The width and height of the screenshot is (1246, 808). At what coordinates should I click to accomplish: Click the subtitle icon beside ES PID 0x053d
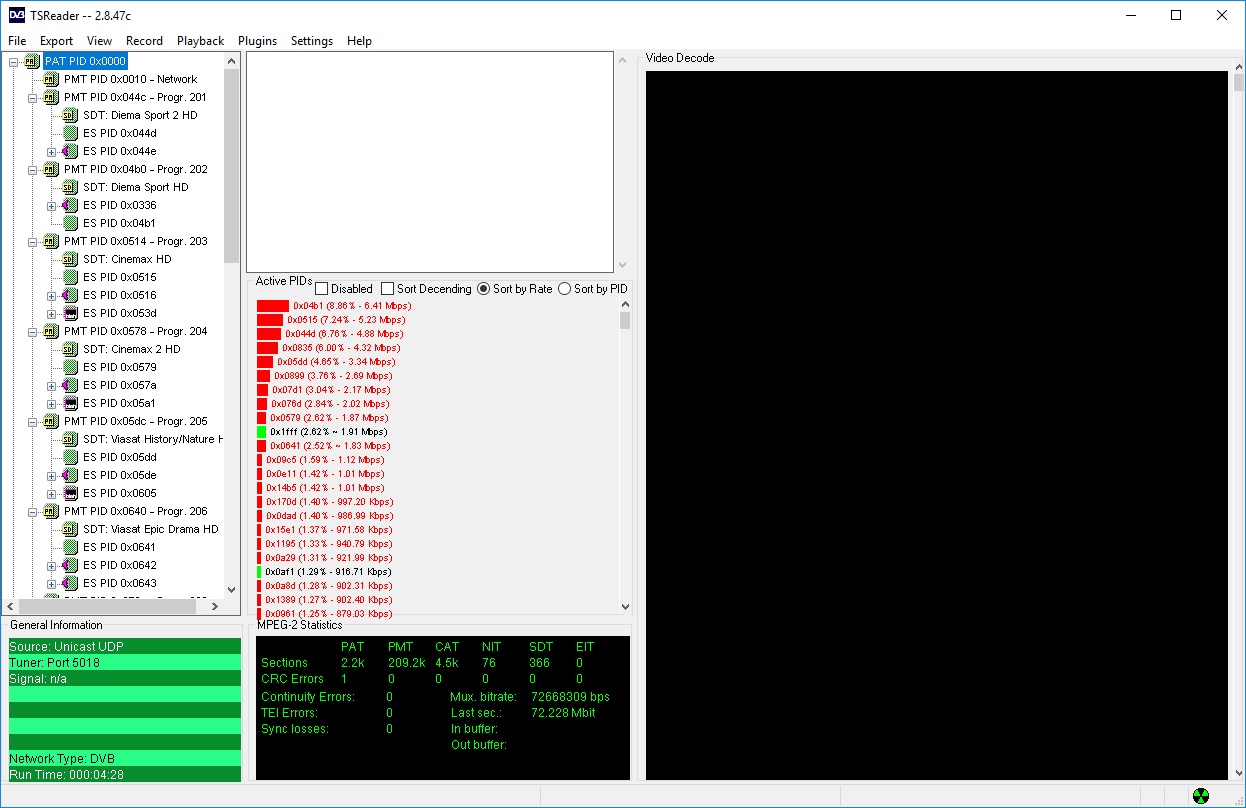[70, 313]
